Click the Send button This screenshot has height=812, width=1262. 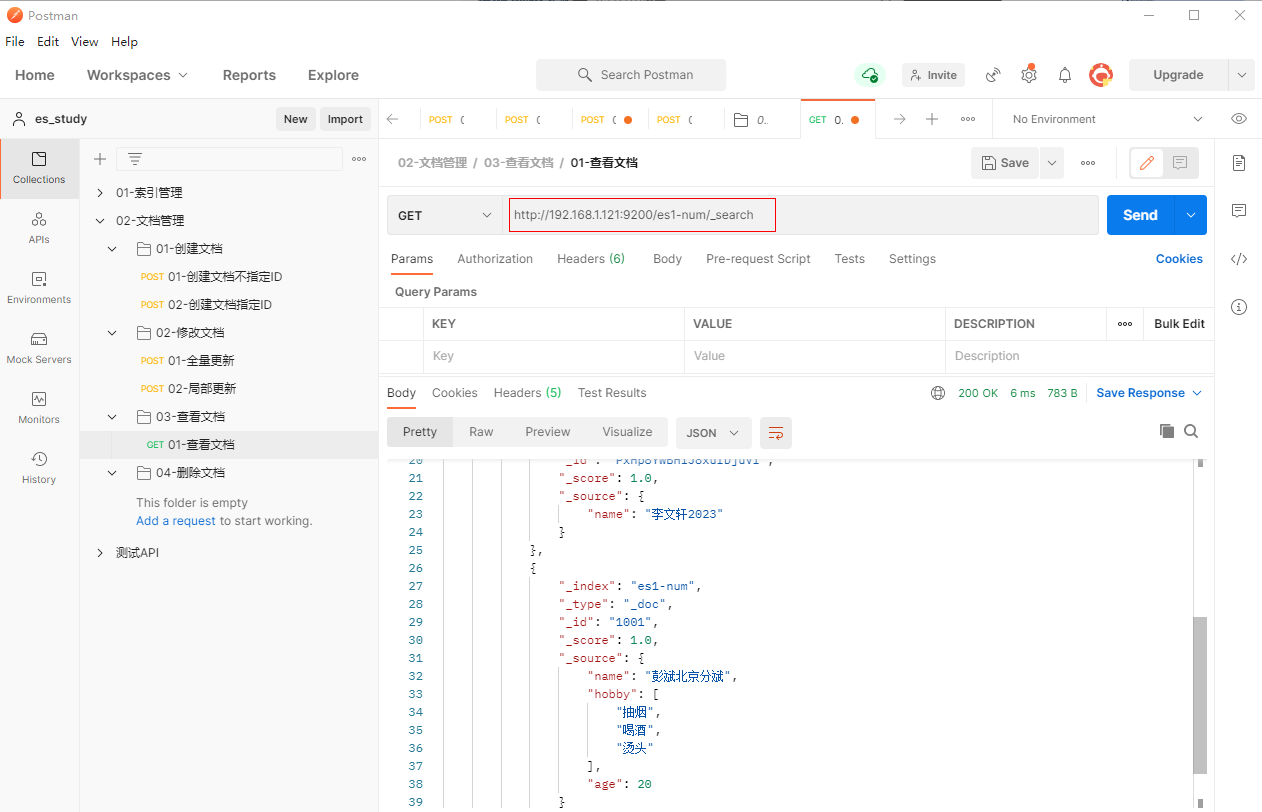pos(1140,215)
